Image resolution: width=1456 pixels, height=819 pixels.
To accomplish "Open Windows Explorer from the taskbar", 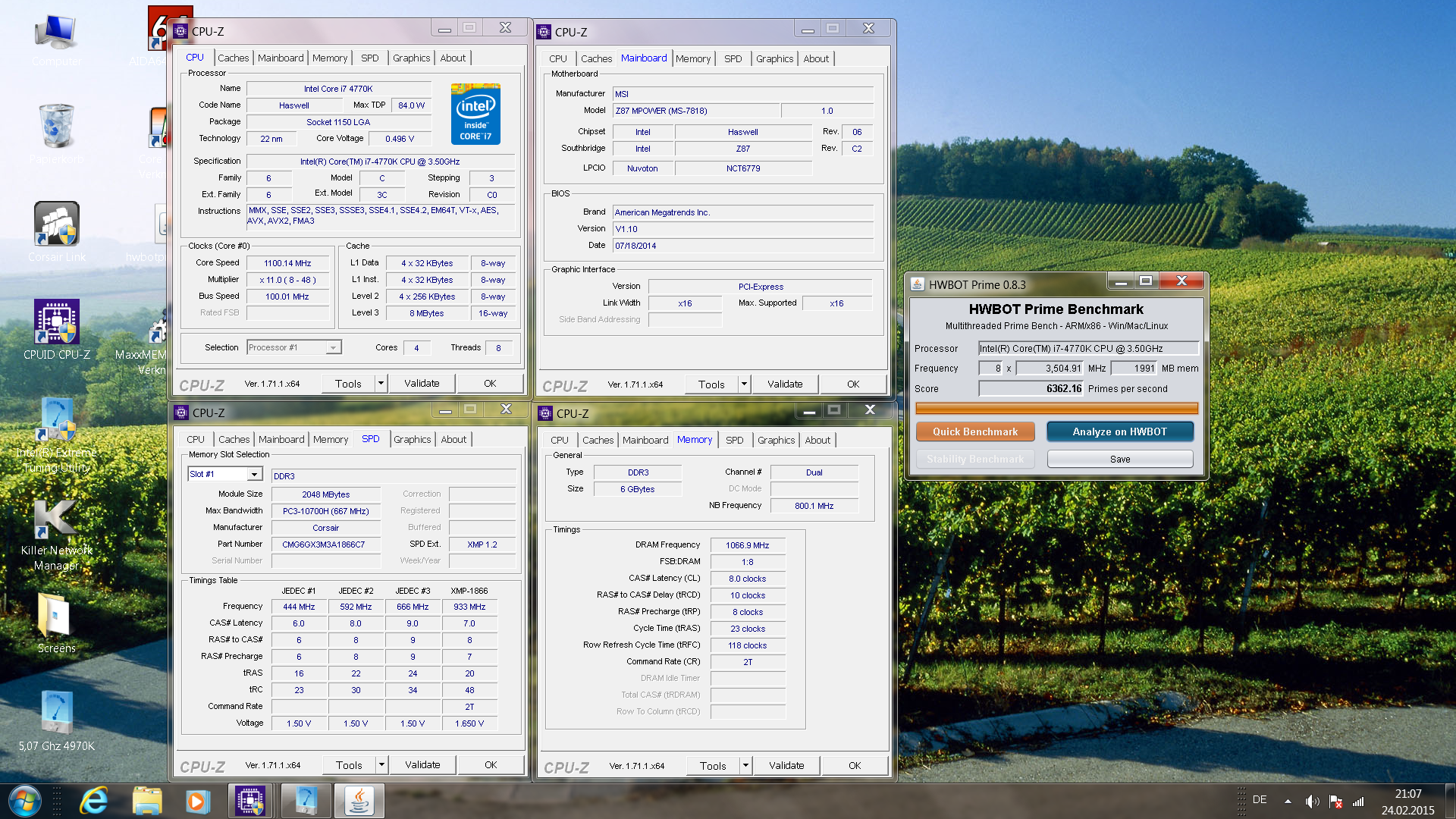I will [x=147, y=801].
